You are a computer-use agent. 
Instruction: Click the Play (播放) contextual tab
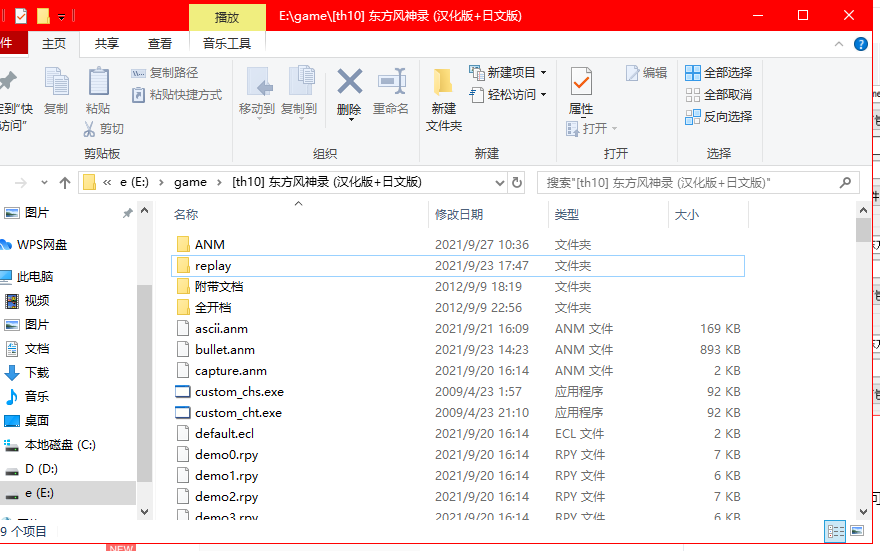(227, 17)
